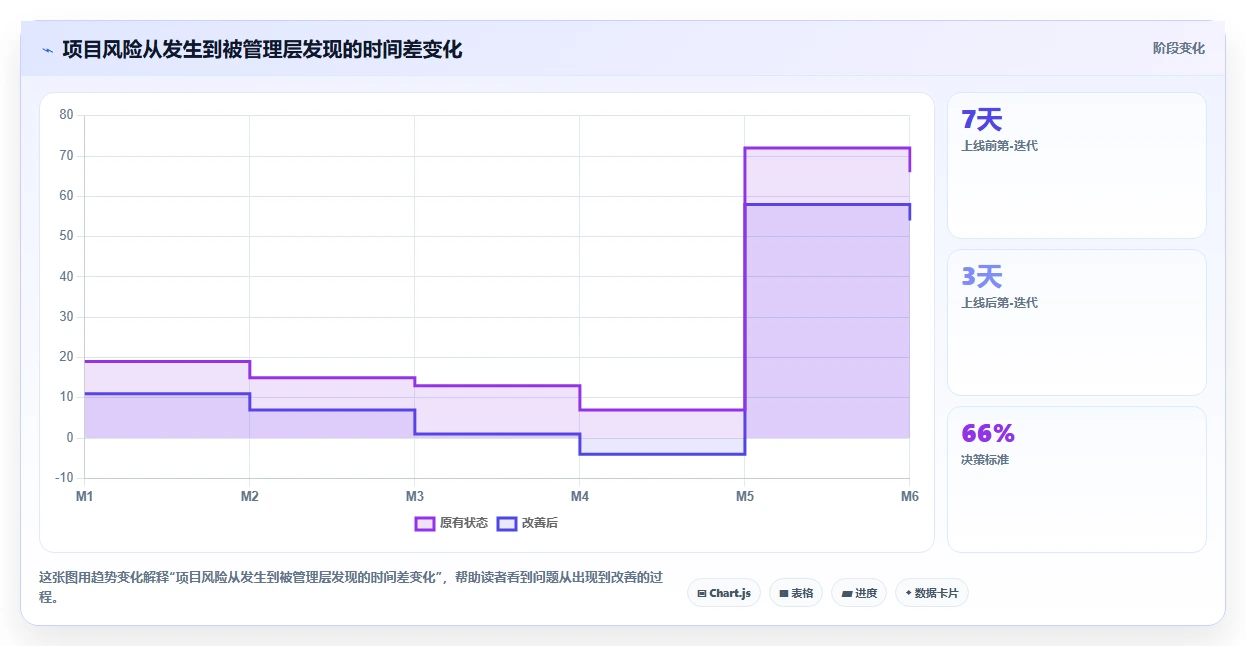1246x646 pixels.
Task: Click the 数据卡片 tag chip
Action: pyautogui.click(x=932, y=593)
